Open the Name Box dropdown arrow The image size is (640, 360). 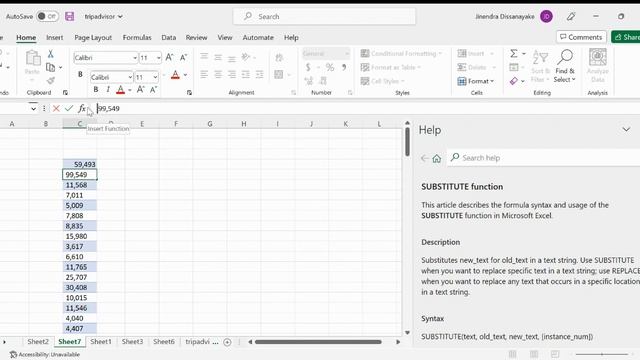[33, 109]
